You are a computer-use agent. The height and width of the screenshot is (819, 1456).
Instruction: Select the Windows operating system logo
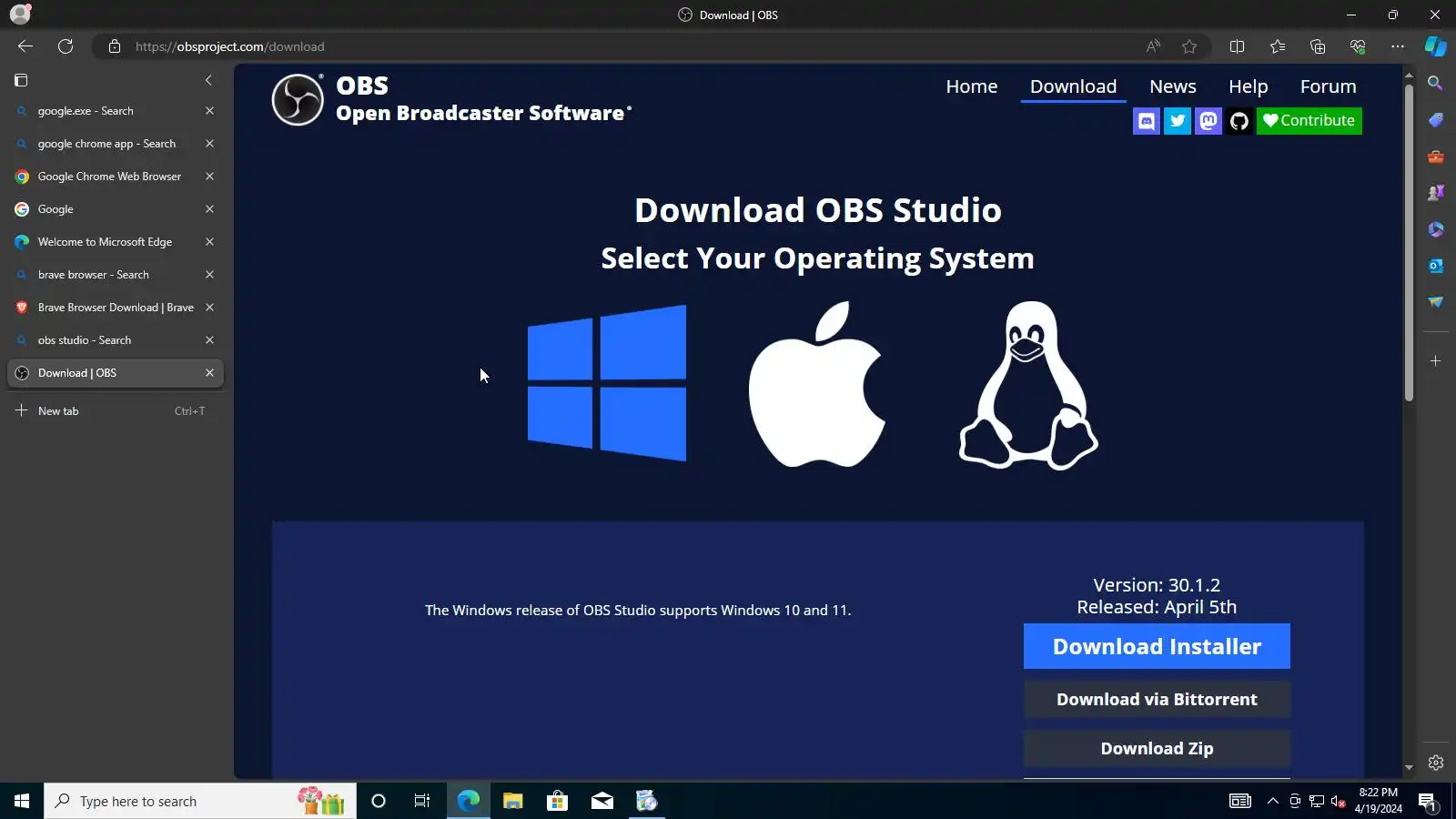pos(607,383)
